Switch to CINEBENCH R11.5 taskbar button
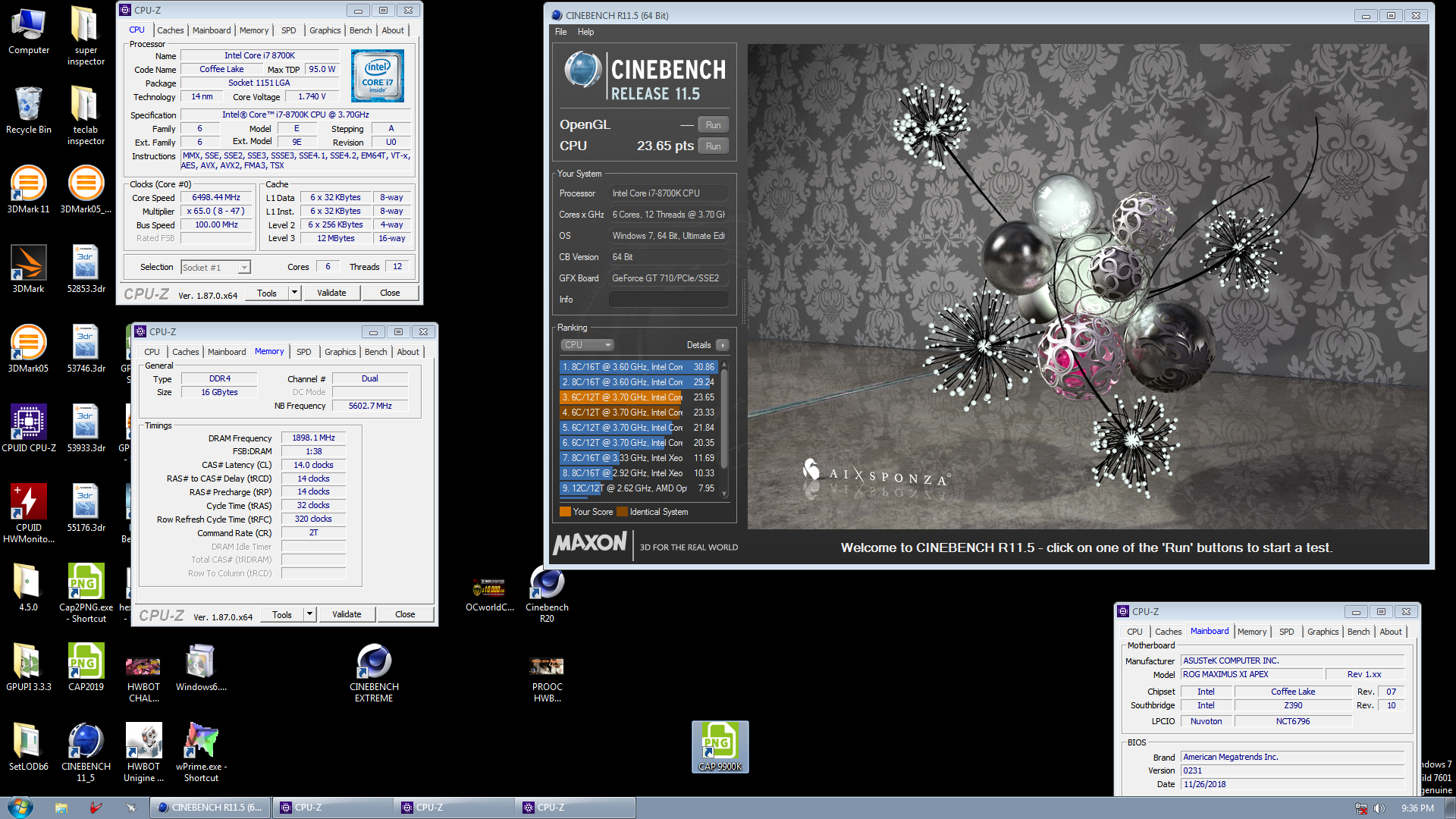Image resolution: width=1456 pixels, height=819 pixels. click(210, 808)
